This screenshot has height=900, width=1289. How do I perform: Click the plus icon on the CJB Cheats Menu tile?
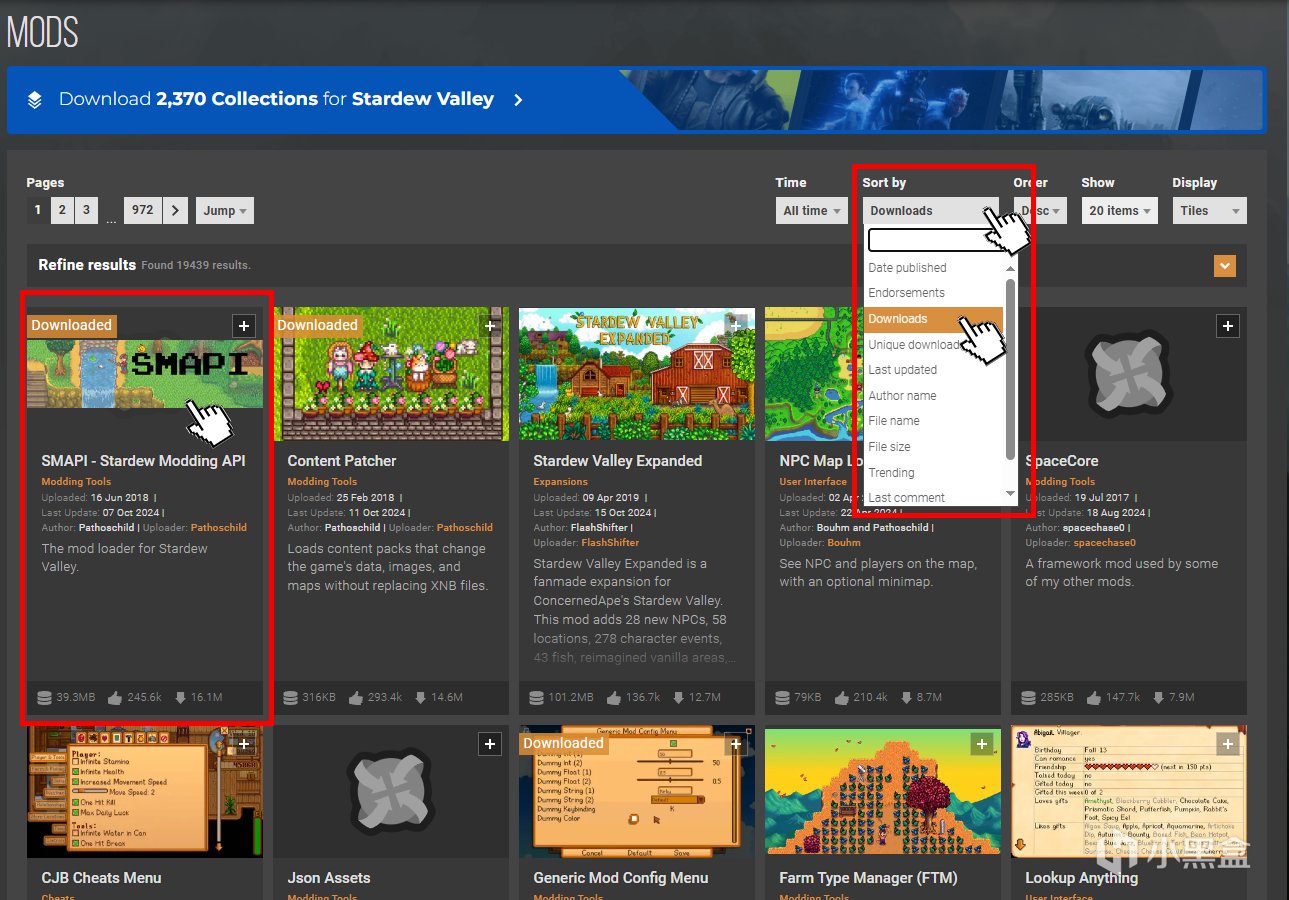pyautogui.click(x=243, y=743)
